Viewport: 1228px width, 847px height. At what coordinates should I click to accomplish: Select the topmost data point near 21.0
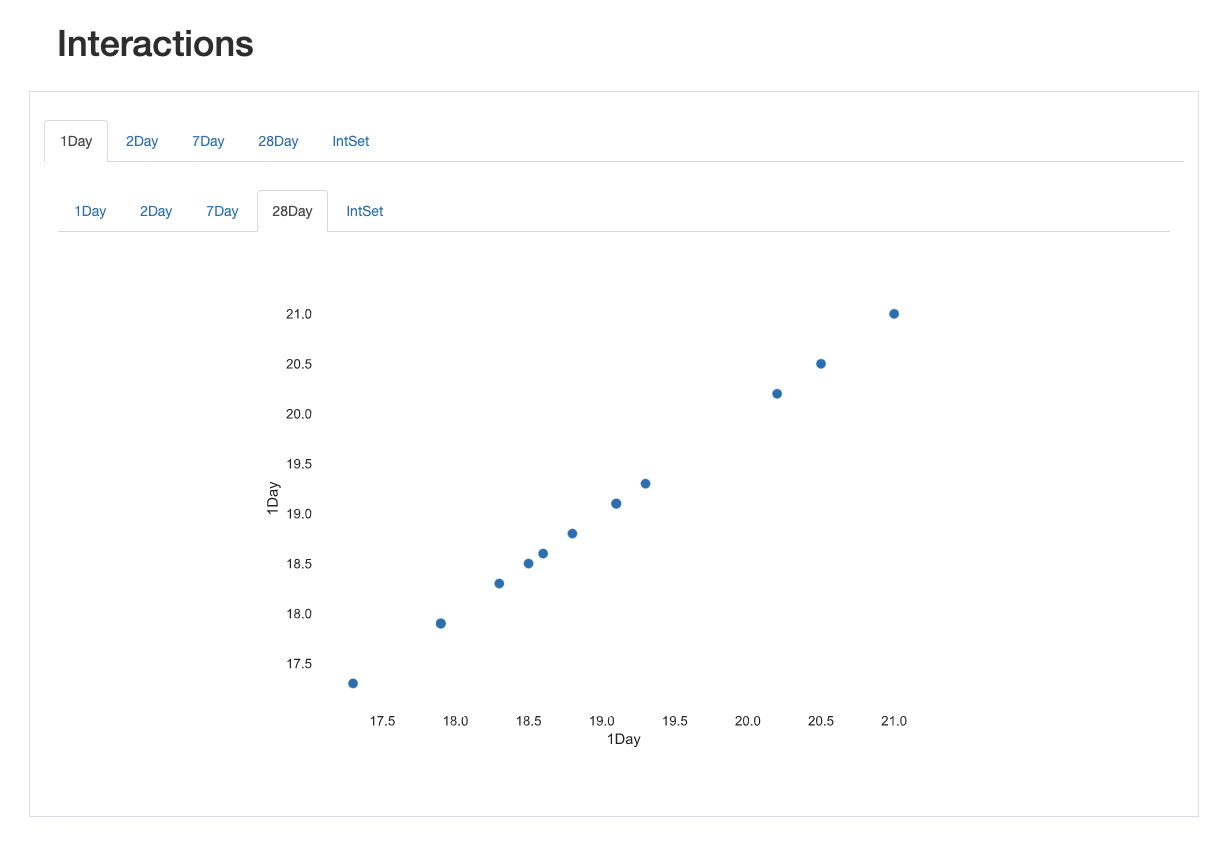coord(893,313)
